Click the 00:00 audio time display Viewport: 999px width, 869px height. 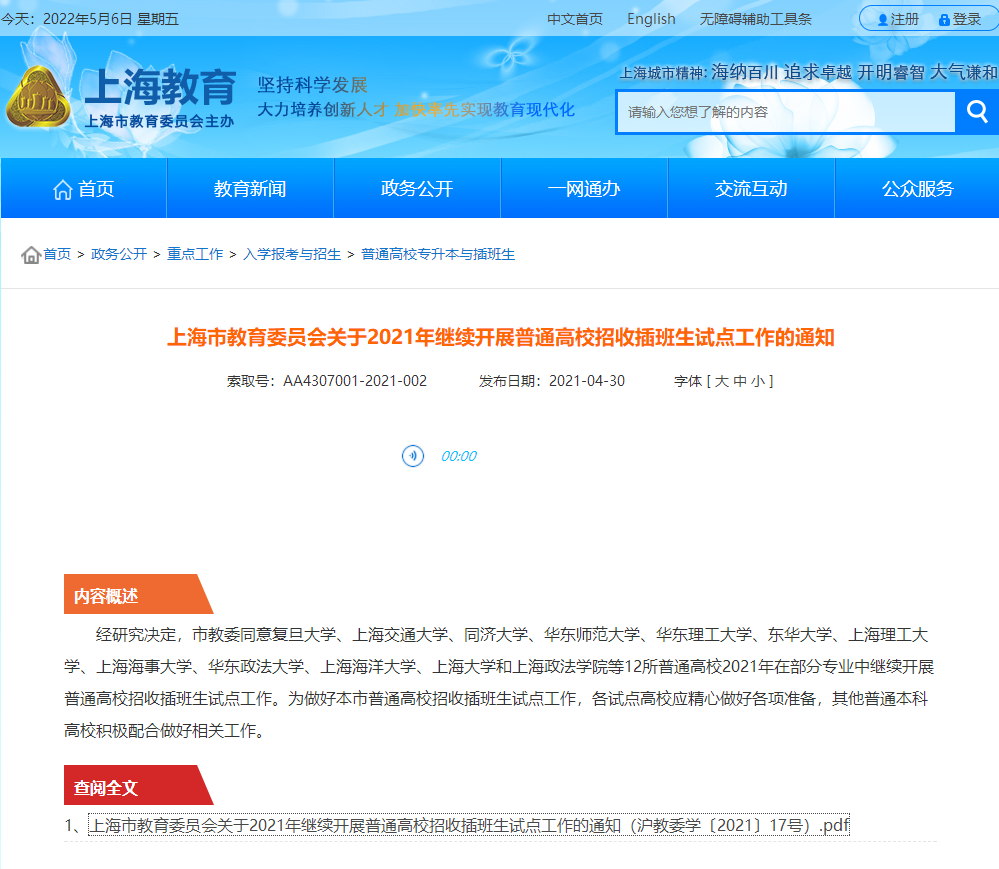459,456
